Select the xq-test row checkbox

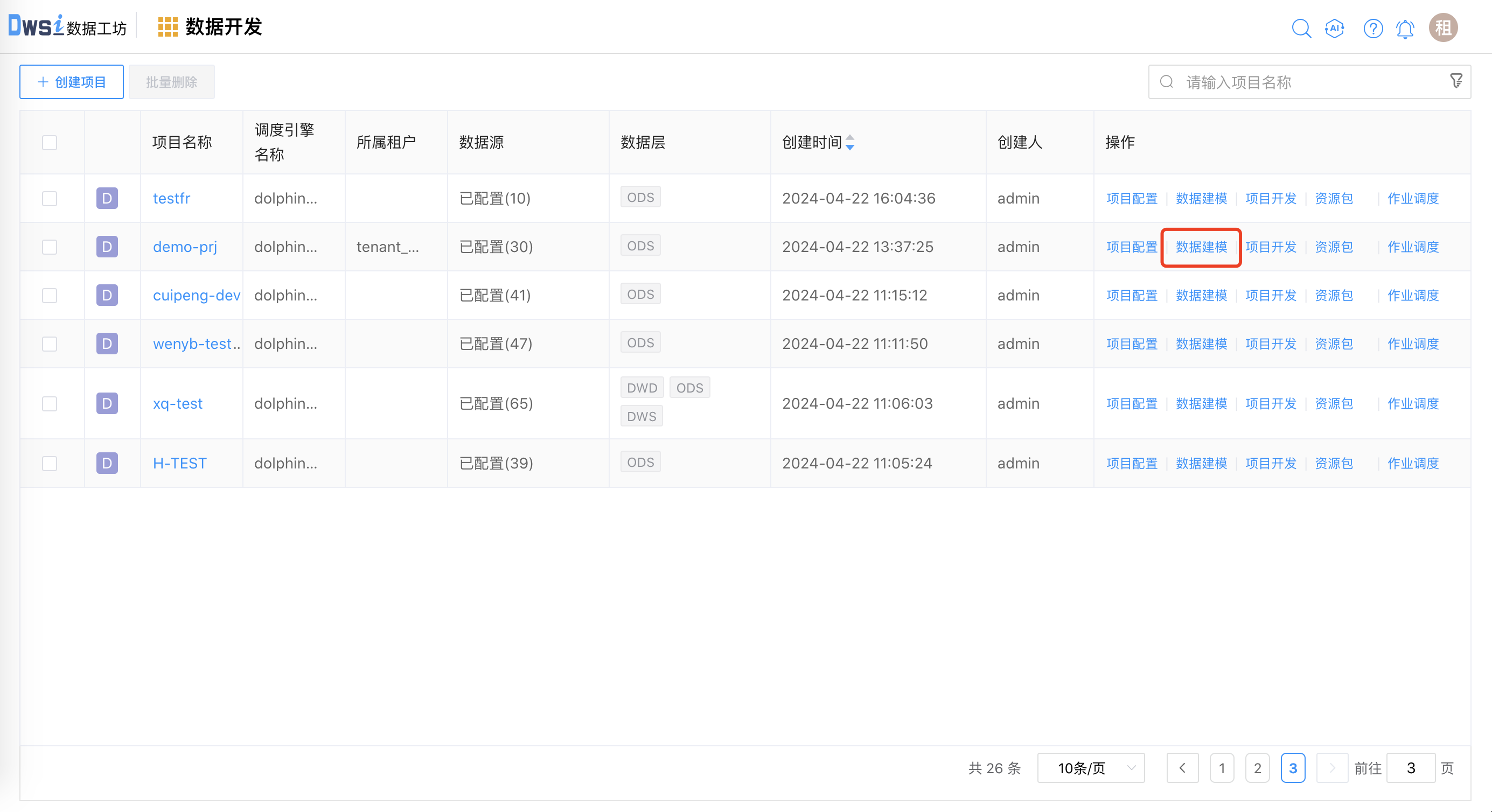coord(50,404)
